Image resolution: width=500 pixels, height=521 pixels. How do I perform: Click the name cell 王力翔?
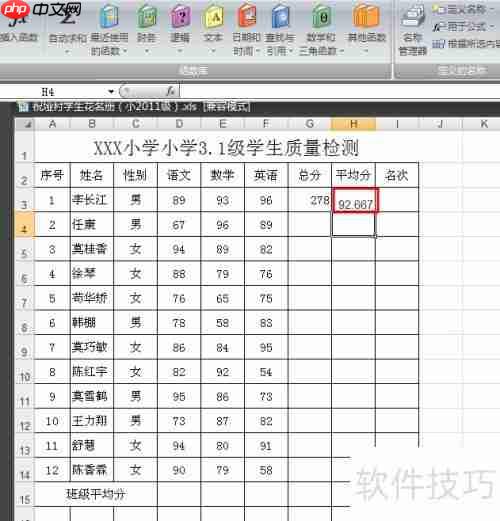pos(92,421)
